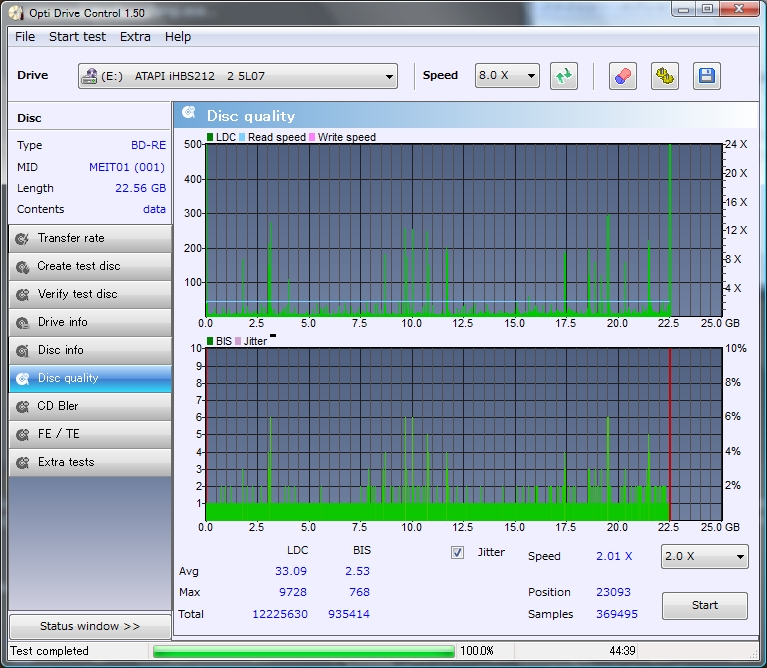Switch to FE / TE test

[x=89, y=434]
